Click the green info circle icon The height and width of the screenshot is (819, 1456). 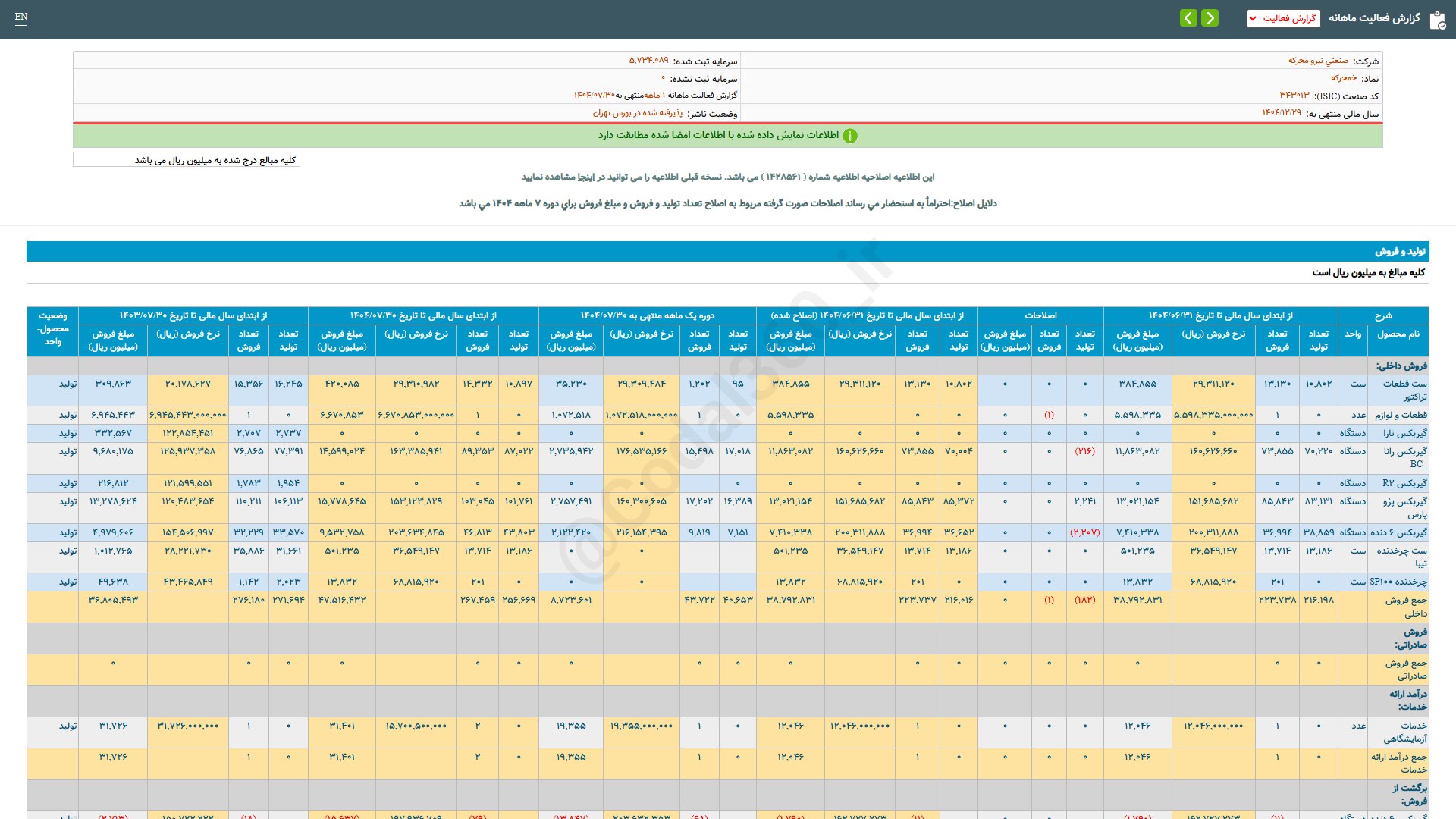850,136
